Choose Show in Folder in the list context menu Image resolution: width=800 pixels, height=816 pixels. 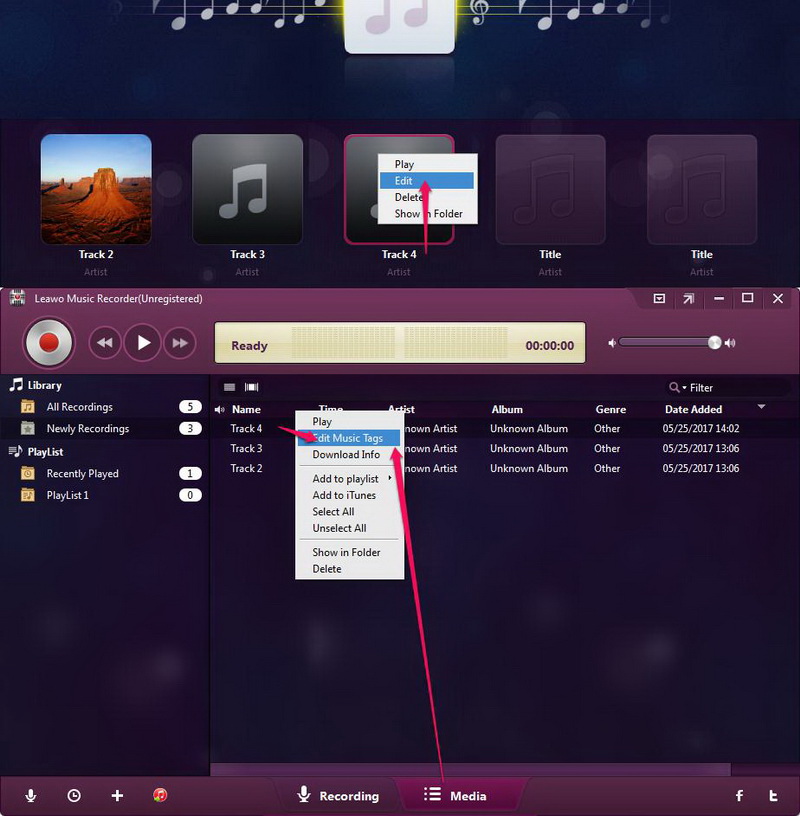349,552
